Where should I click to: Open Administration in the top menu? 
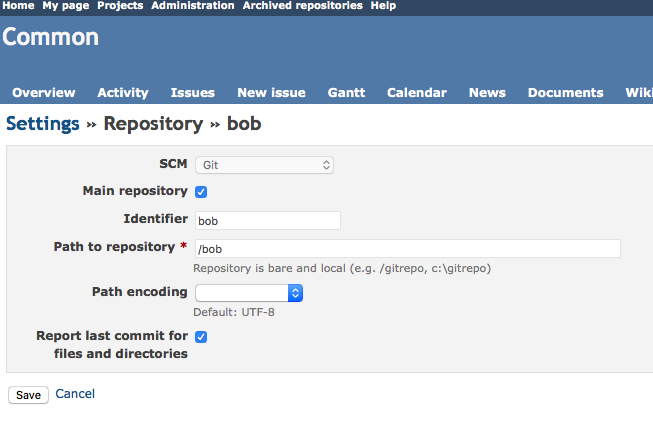pyautogui.click(x=193, y=6)
